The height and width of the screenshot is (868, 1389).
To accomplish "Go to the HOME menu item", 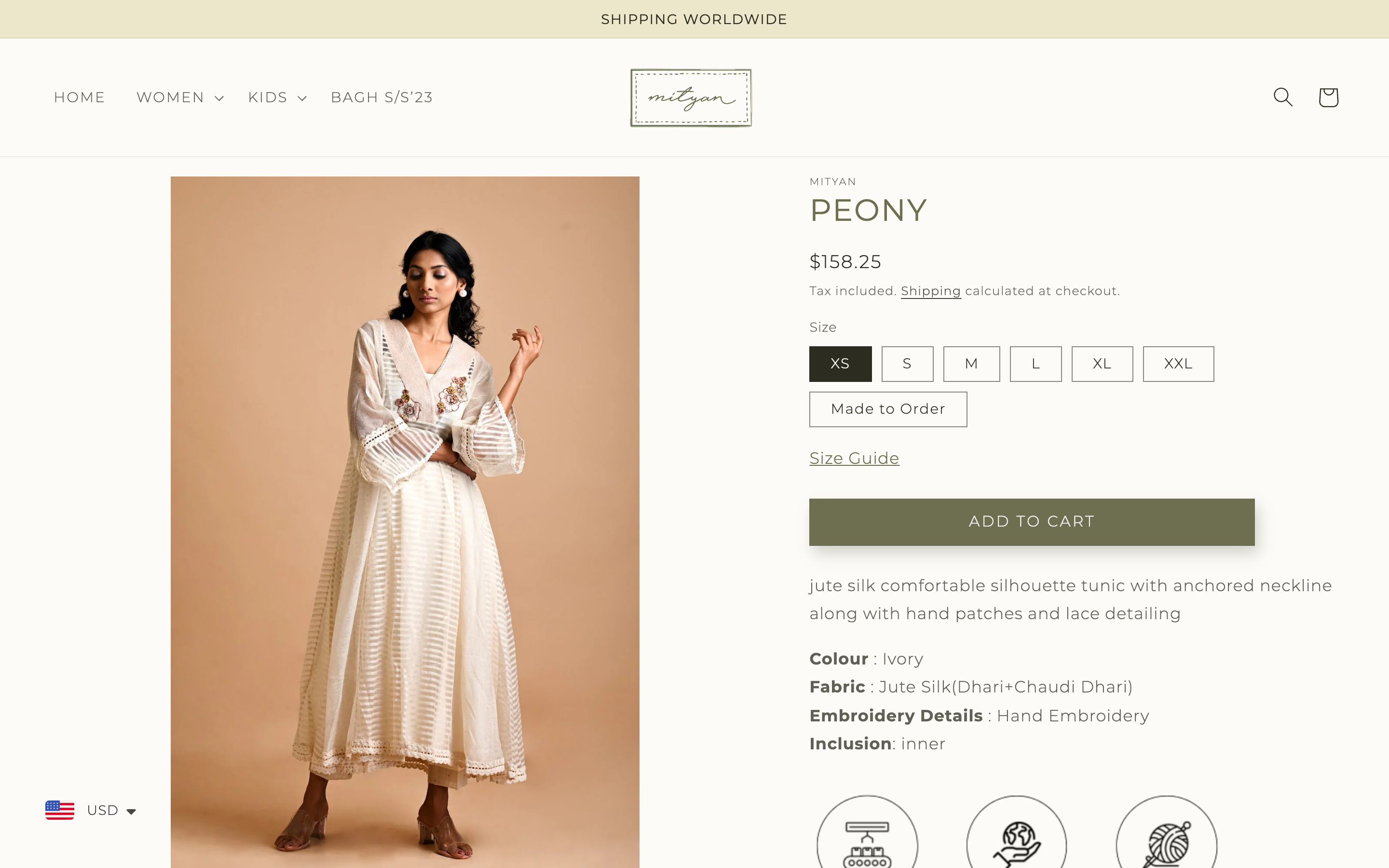I will [x=79, y=97].
